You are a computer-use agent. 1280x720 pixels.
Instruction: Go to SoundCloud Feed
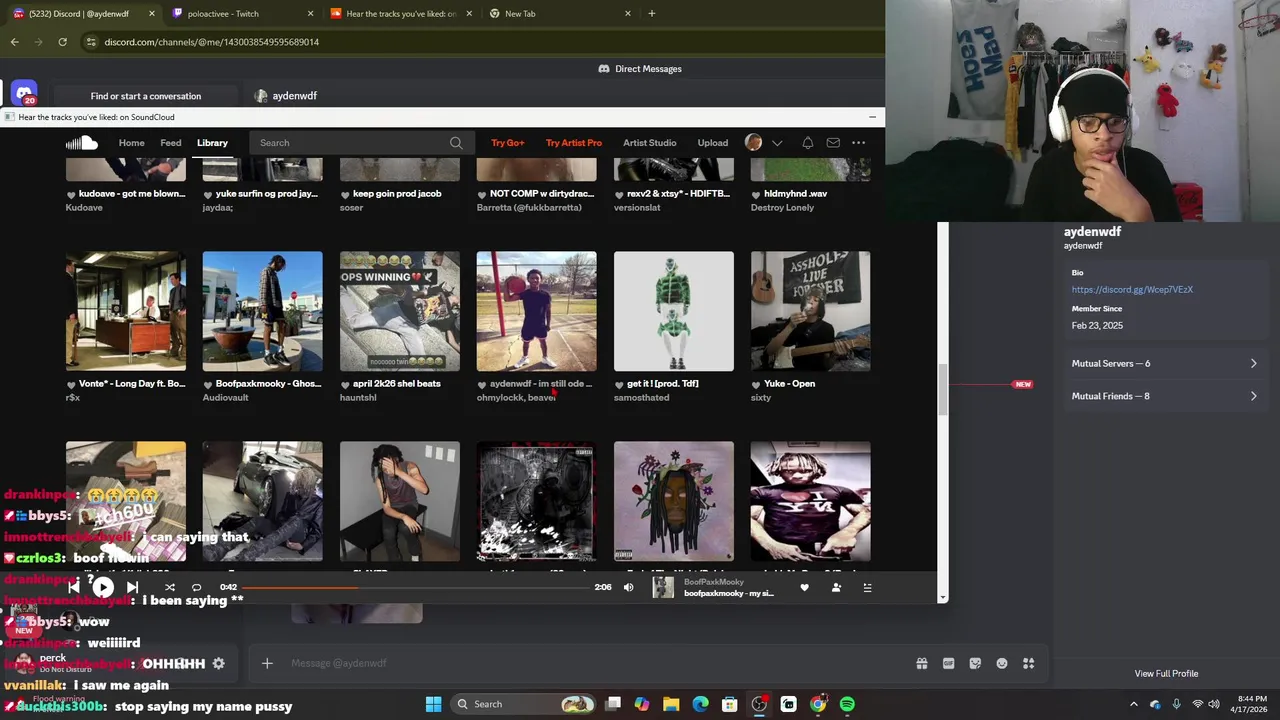tap(171, 143)
